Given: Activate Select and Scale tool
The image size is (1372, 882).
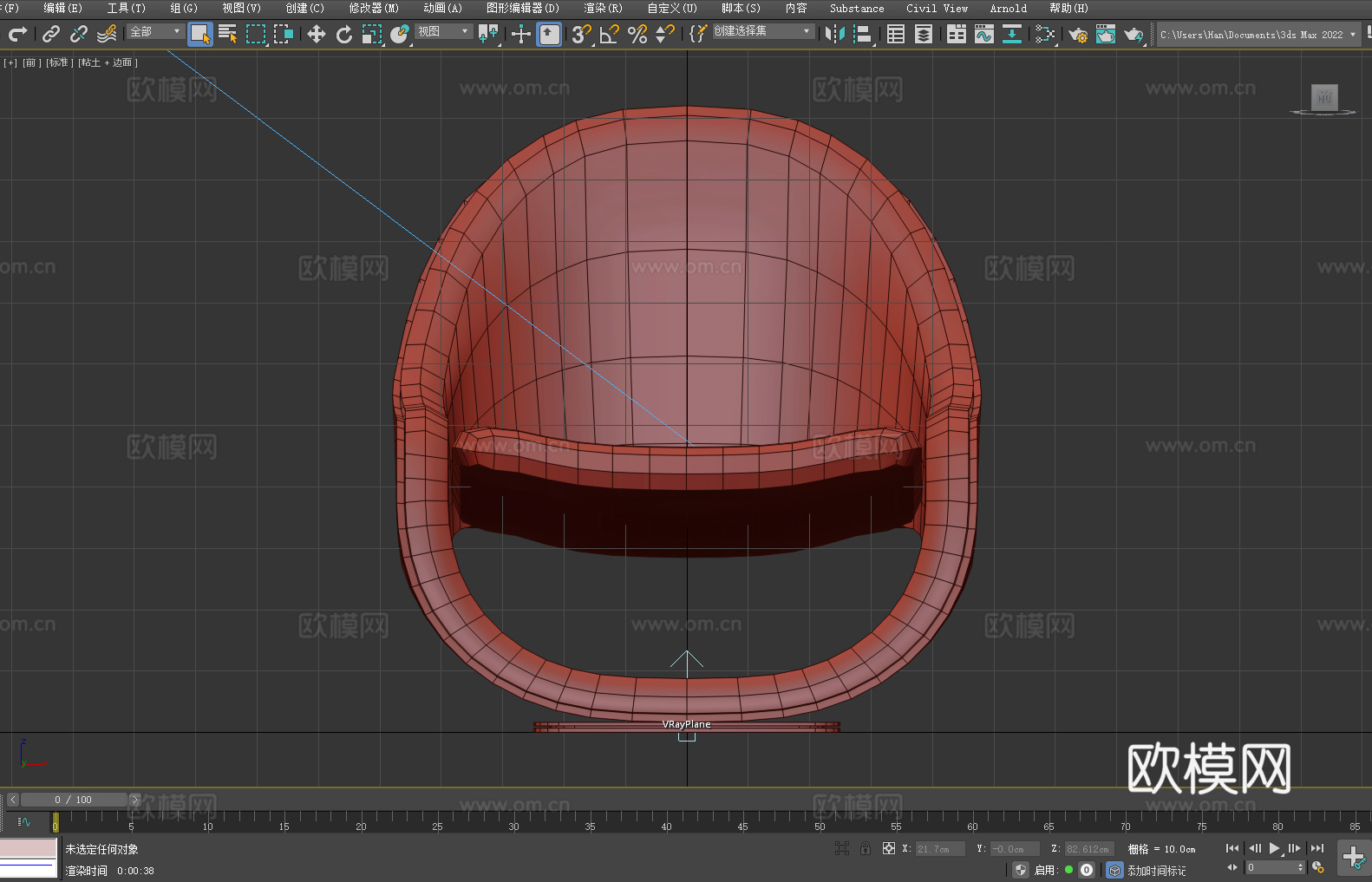Looking at the screenshot, I should (372, 34).
